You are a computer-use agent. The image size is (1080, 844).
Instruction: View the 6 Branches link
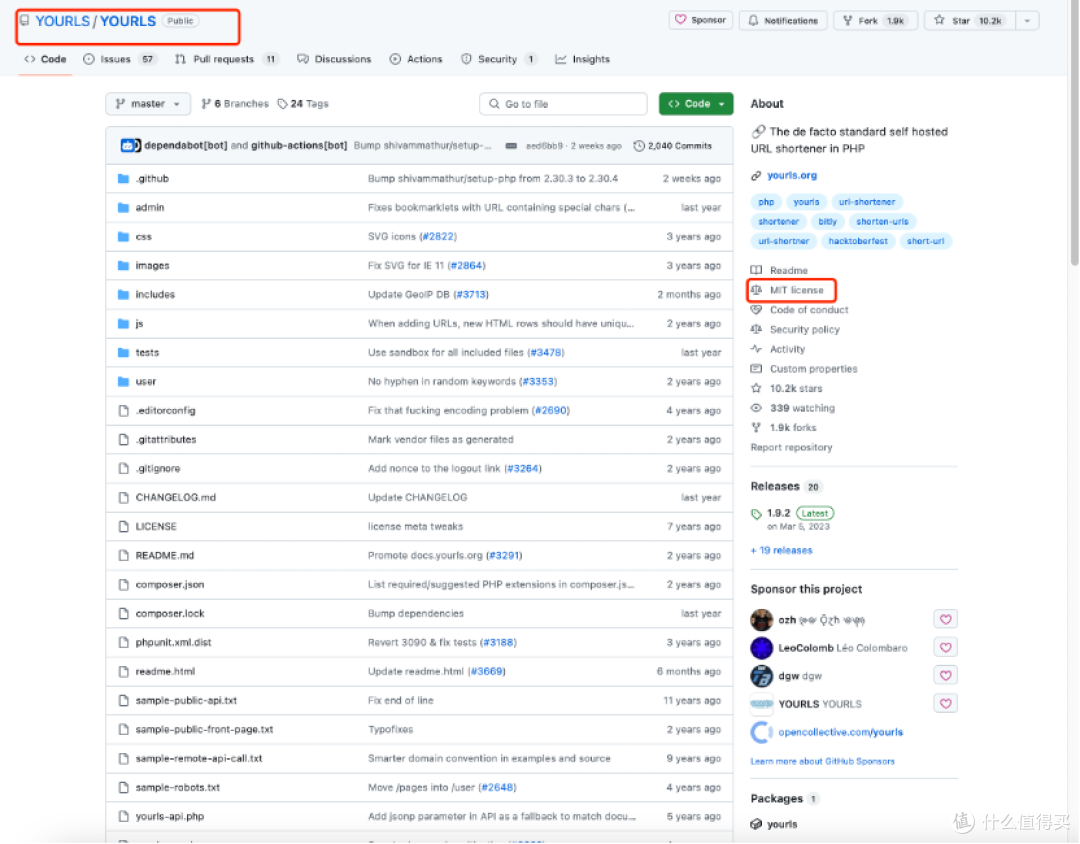(x=235, y=104)
